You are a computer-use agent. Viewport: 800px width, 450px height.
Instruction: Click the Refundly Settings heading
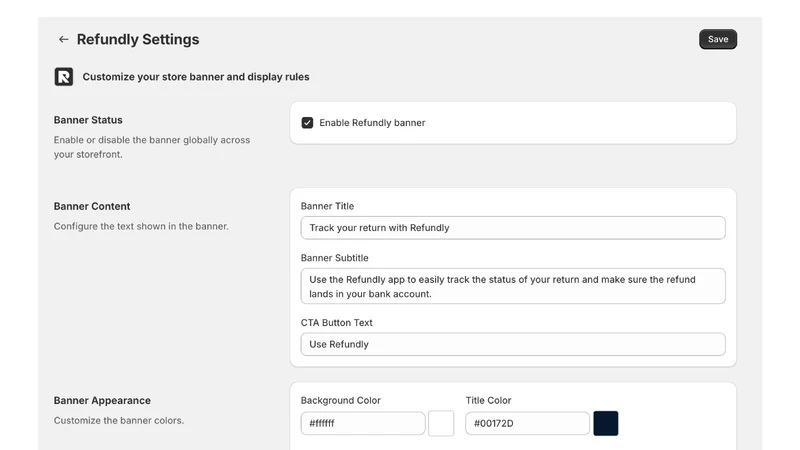click(138, 39)
